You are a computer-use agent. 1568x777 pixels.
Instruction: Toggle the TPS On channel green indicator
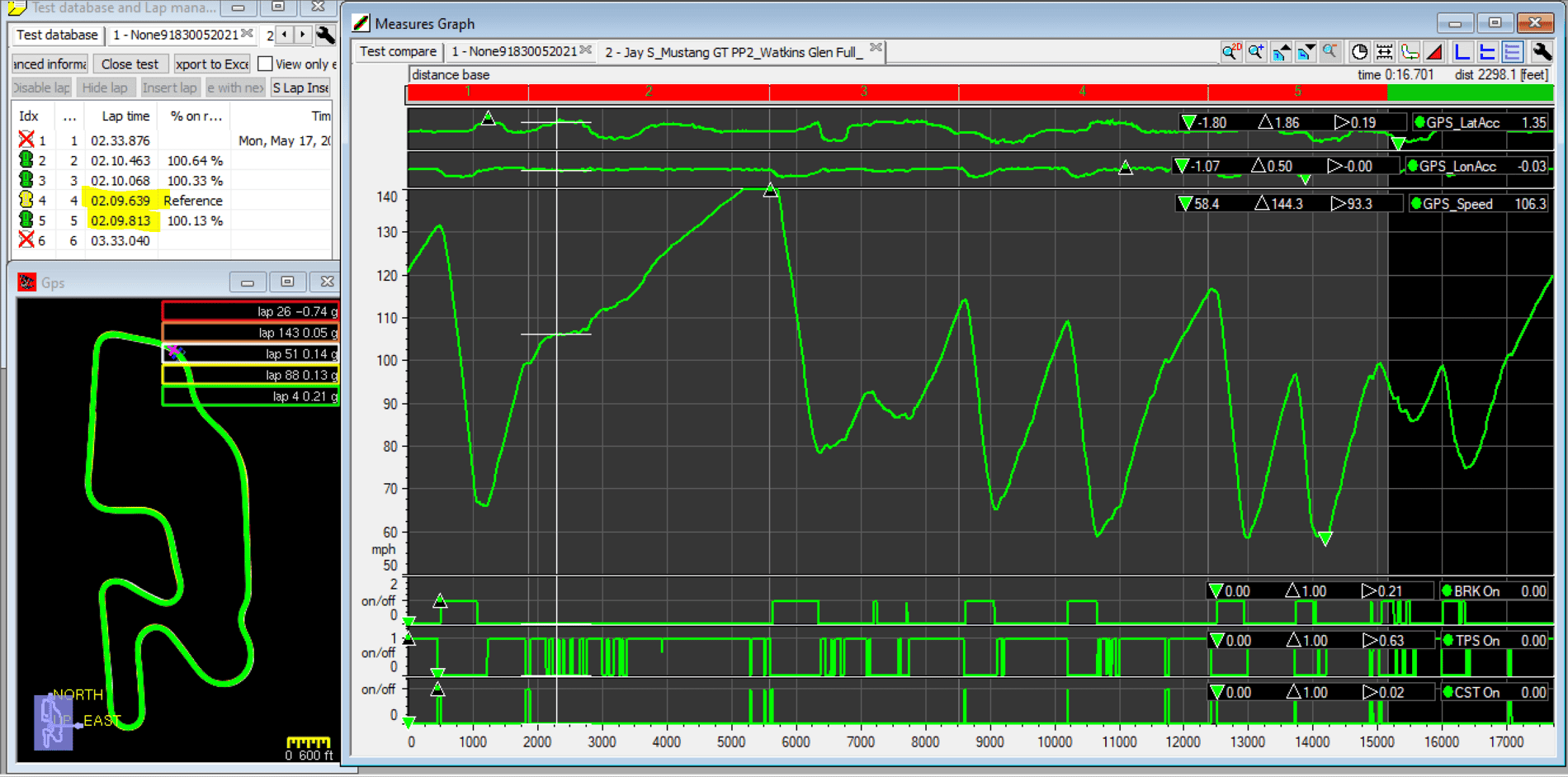tap(1448, 640)
